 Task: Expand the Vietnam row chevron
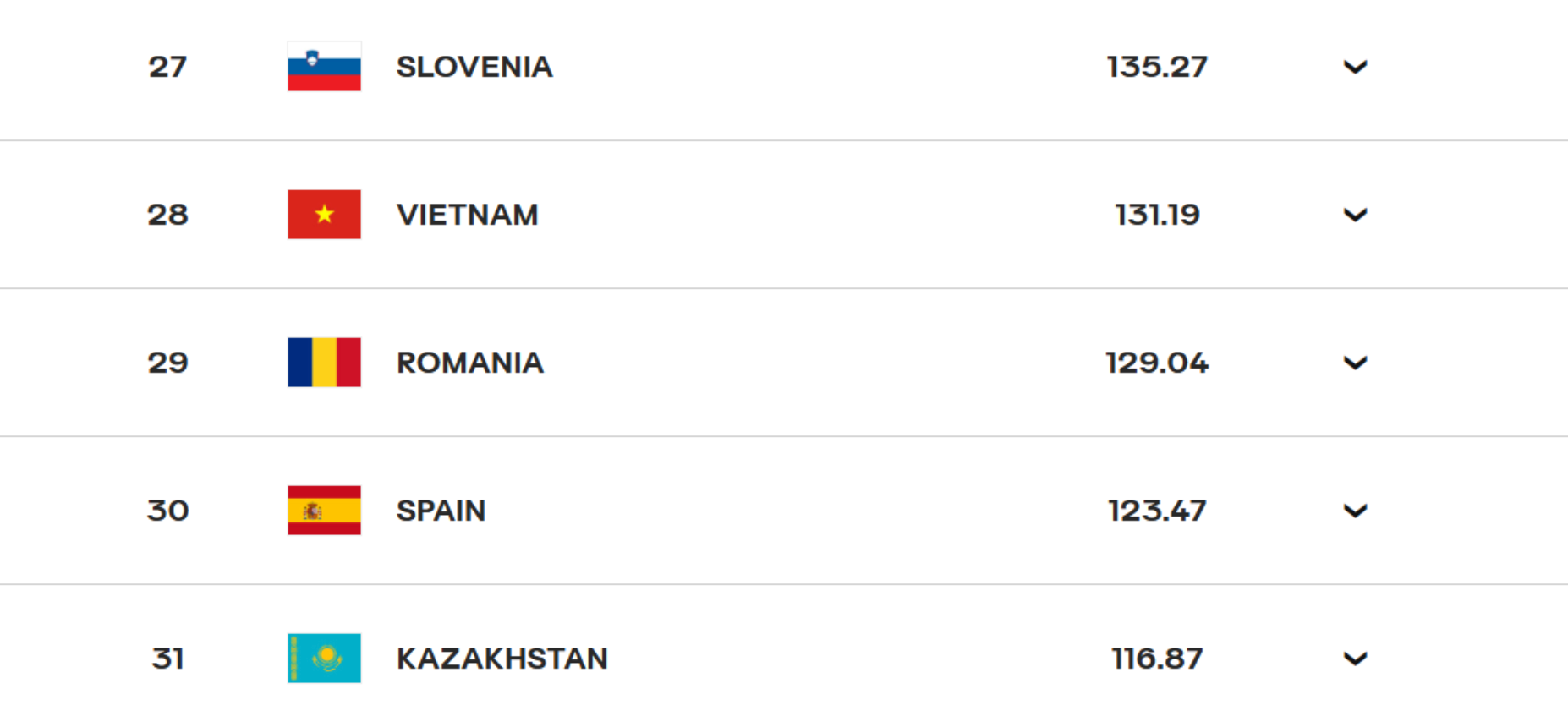1355,215
